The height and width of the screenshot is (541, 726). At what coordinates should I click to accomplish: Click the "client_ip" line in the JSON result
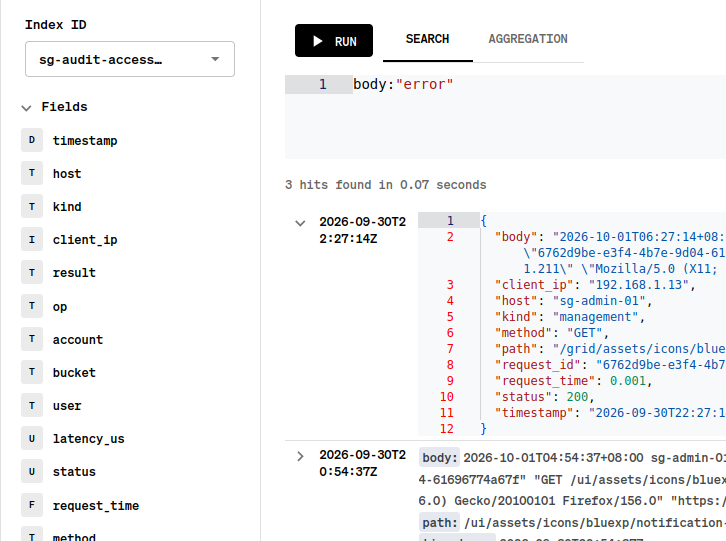coord(595,284)
